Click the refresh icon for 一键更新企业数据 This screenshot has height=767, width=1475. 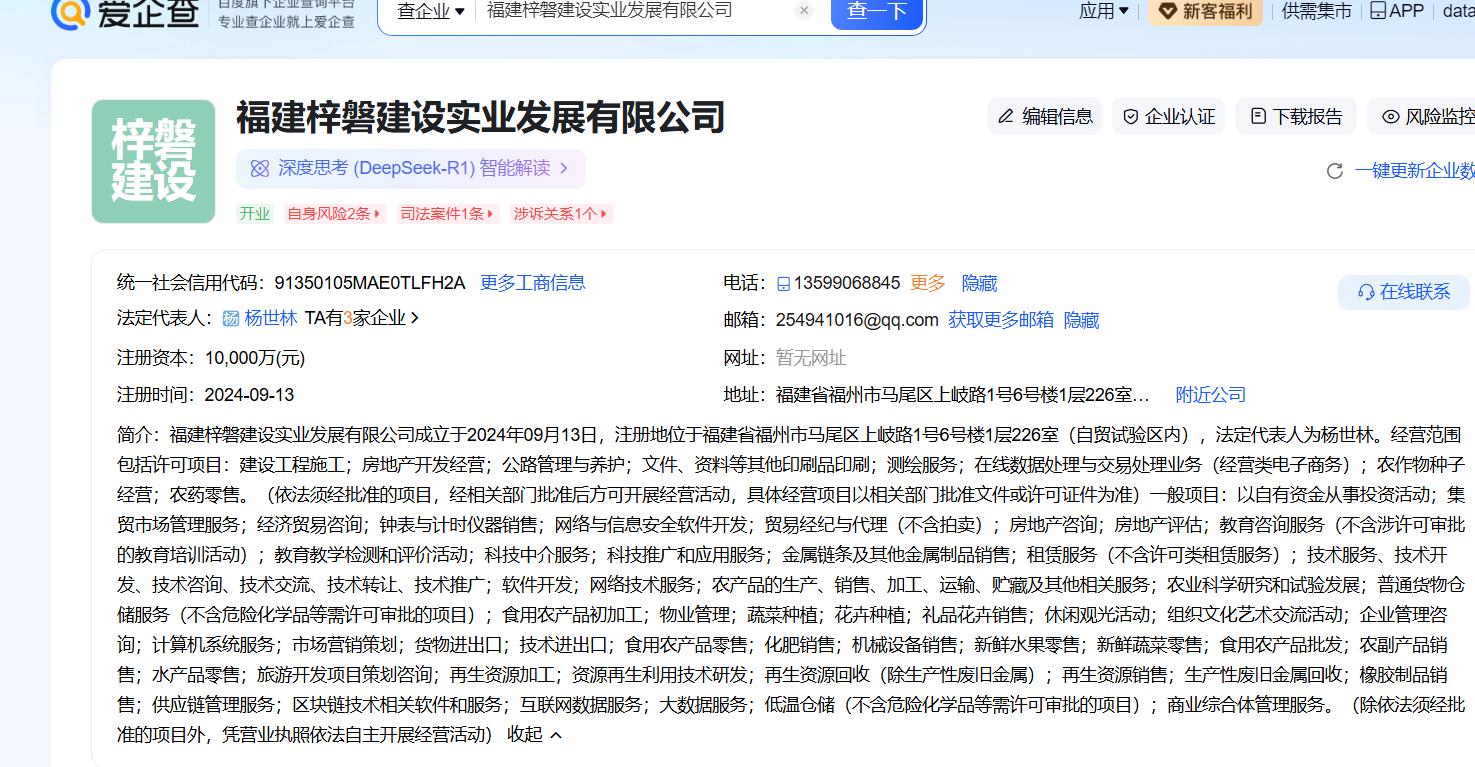[1334, 171]
